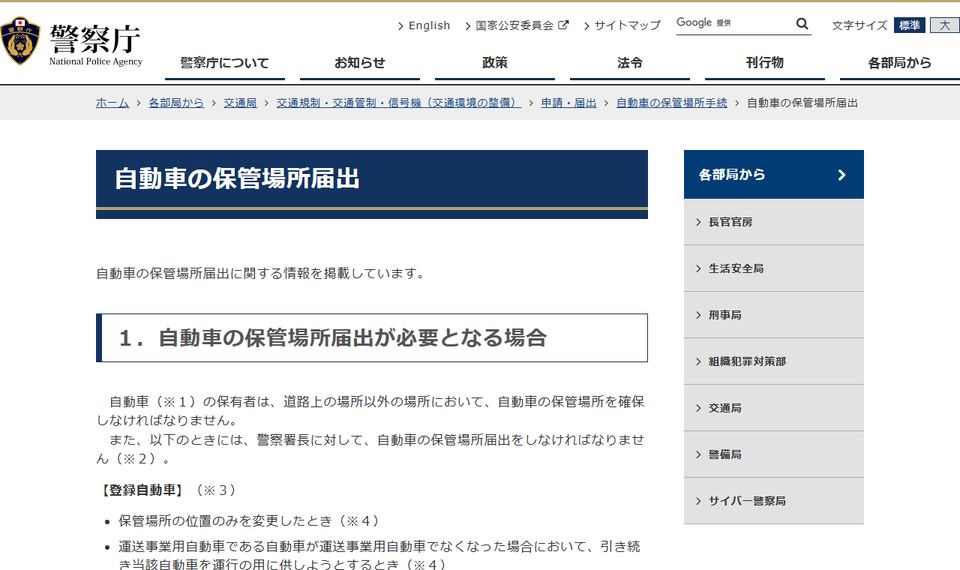The width and height of the screenshot is (960, 570).
Task: Go to 各部局から breadcrumb link
Action: click(x=176, y=103)
